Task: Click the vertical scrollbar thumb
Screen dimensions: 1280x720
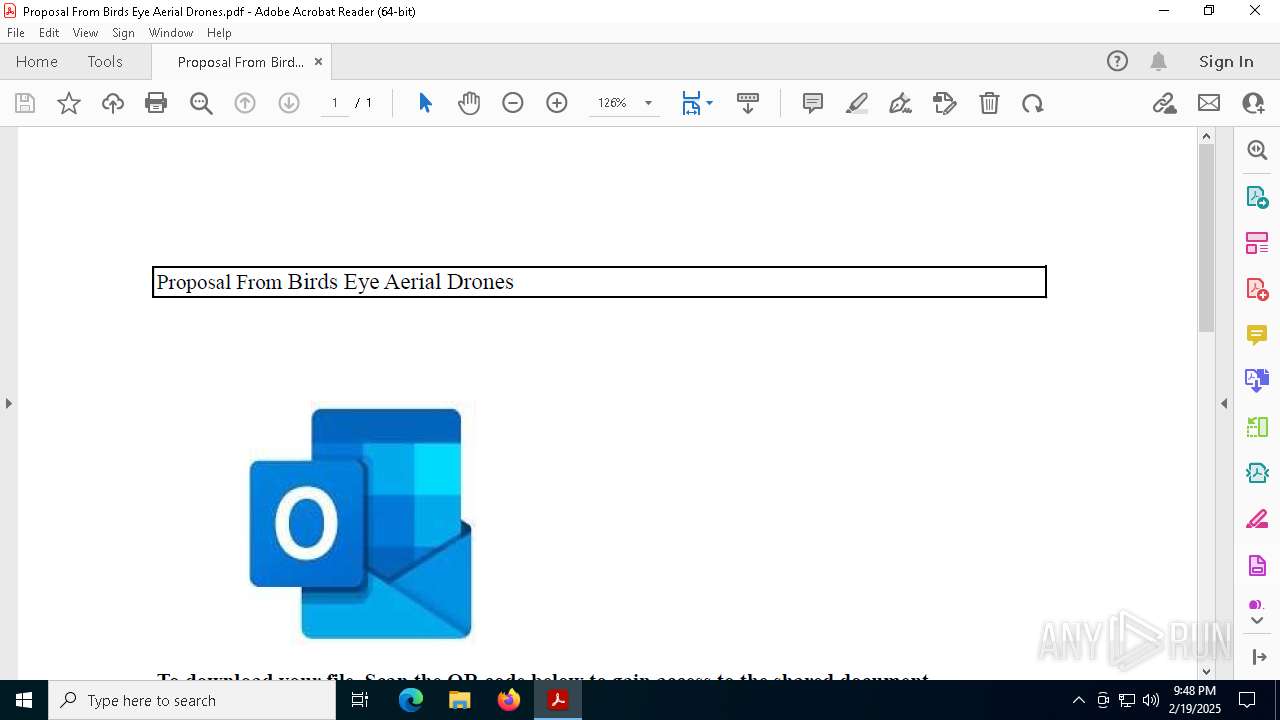Action: coord(1206,238)
